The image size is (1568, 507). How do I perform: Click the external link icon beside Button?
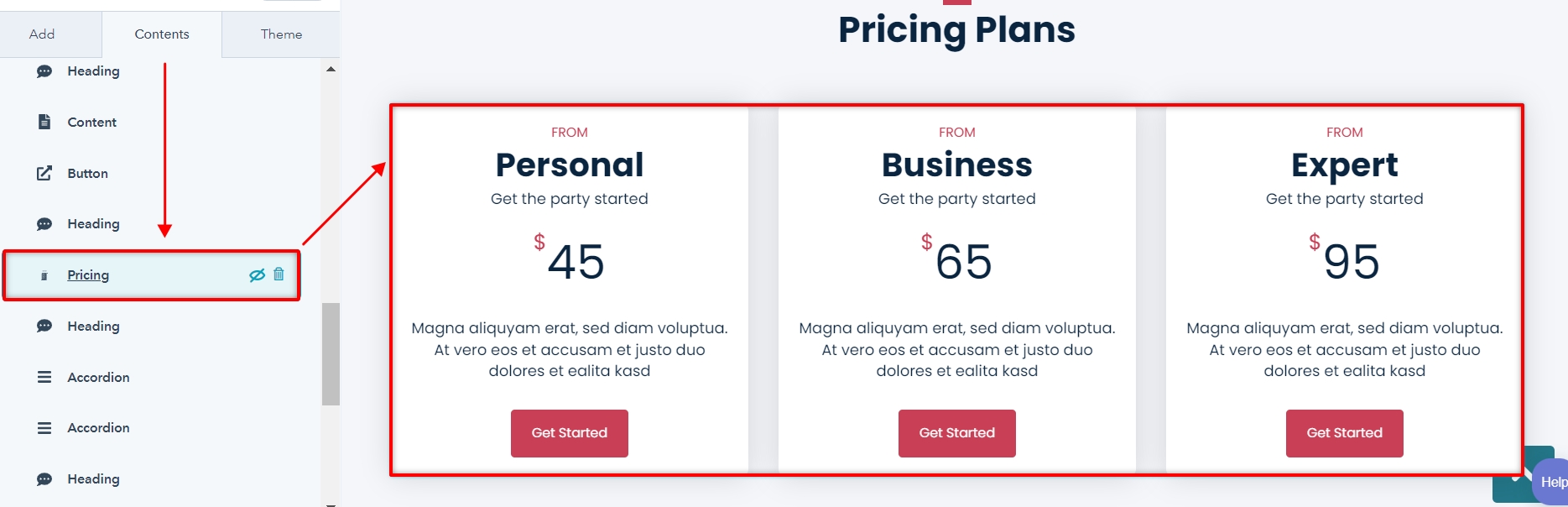pos(44,173)
